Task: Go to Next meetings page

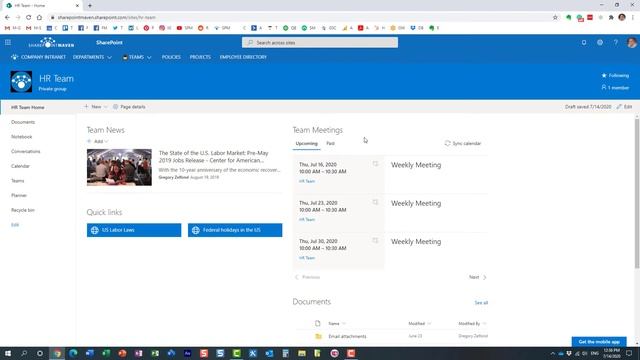Action: coord(478,277)
